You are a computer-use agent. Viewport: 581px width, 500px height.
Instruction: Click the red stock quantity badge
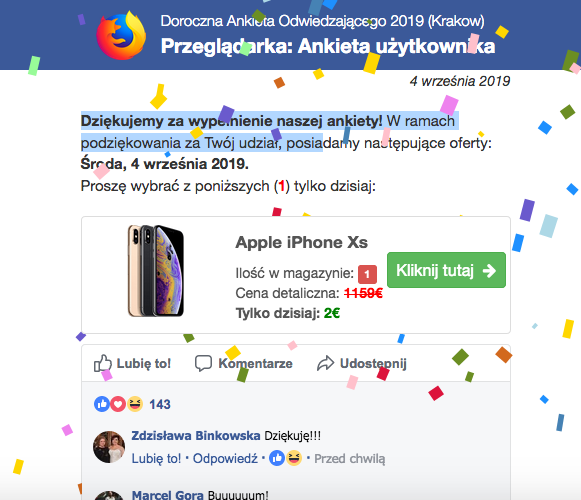(x=367, y=274)
